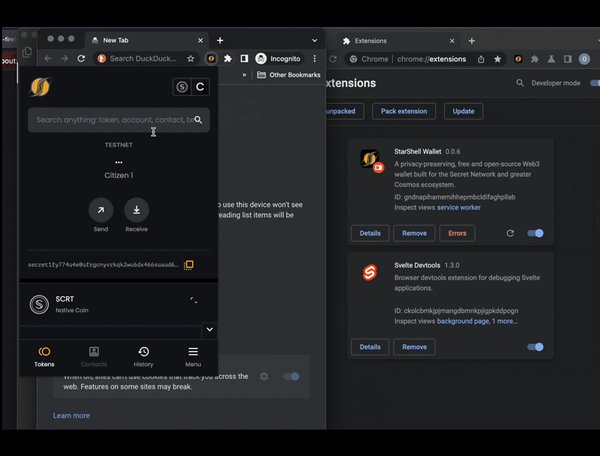This screenshot has width=600, height=456.
Task: Click the magnifier icon in the wallet search bar
Action: point(198,120)
